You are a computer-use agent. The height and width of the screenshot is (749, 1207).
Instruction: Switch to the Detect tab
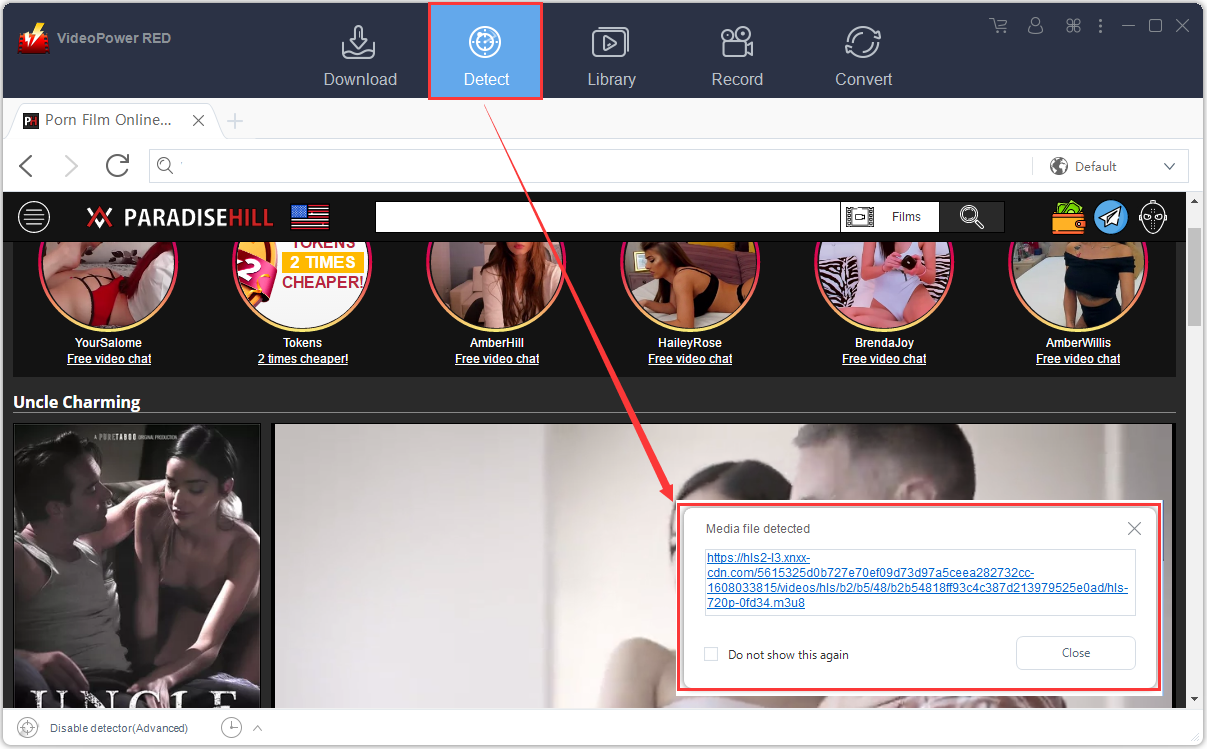[x=486, y=51]
